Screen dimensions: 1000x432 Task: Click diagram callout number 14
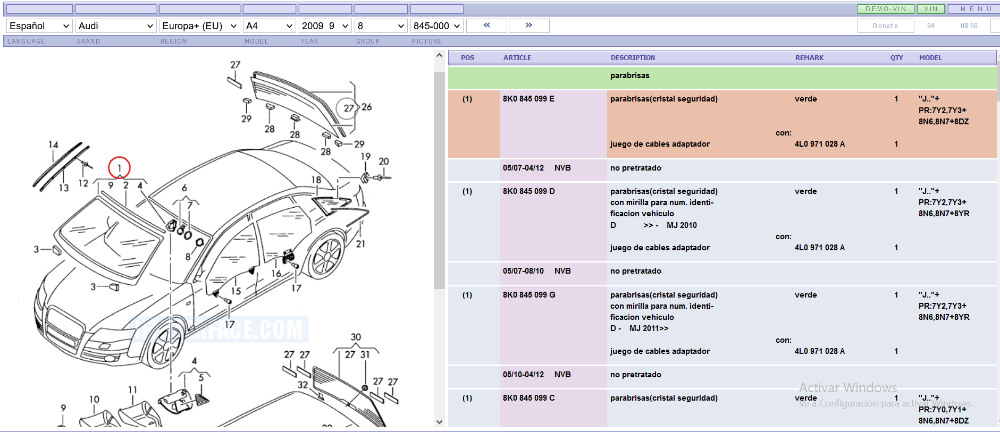tap(53, 145)
